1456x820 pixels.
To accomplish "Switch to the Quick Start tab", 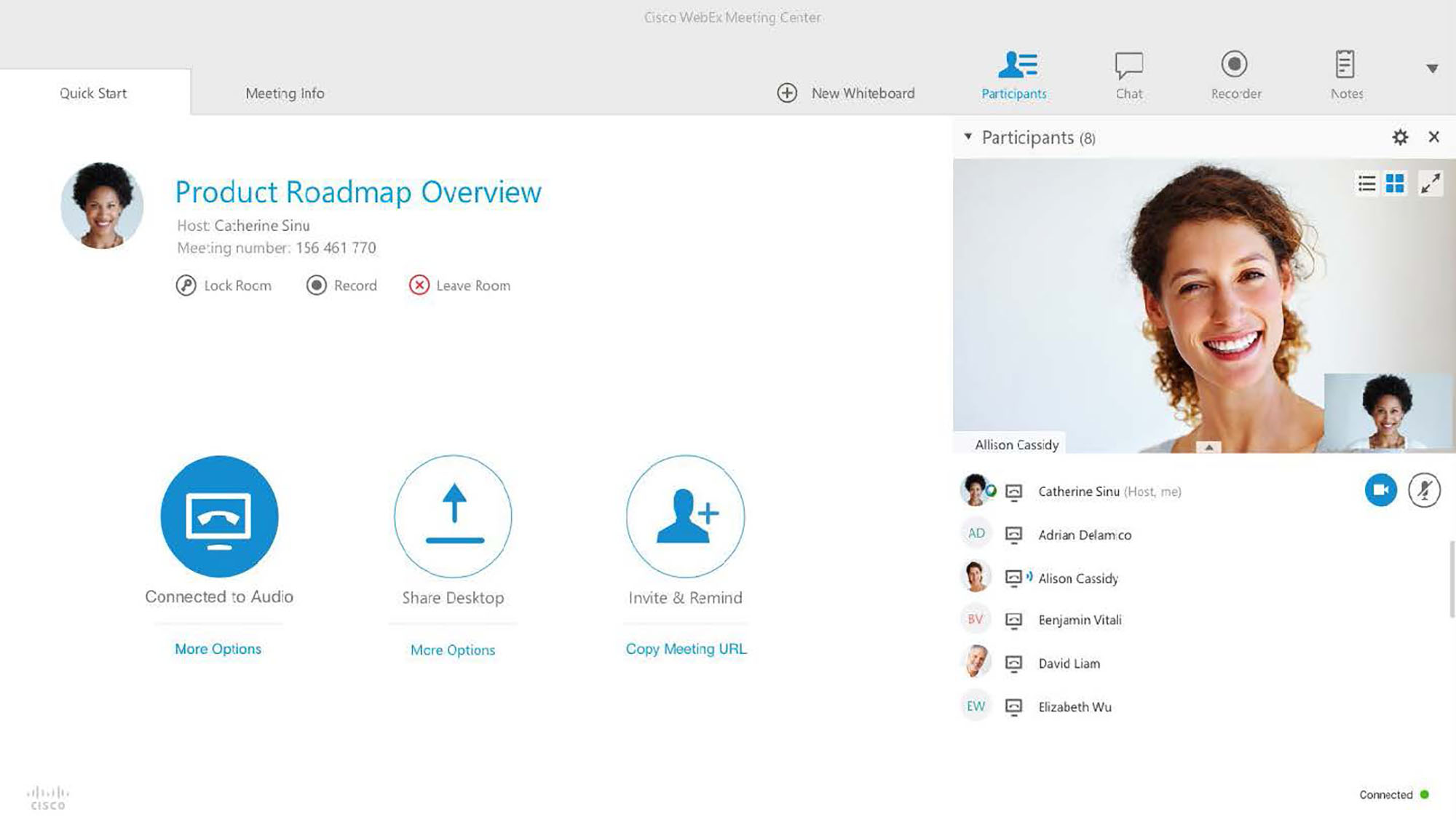I will [x=95, y=92].
